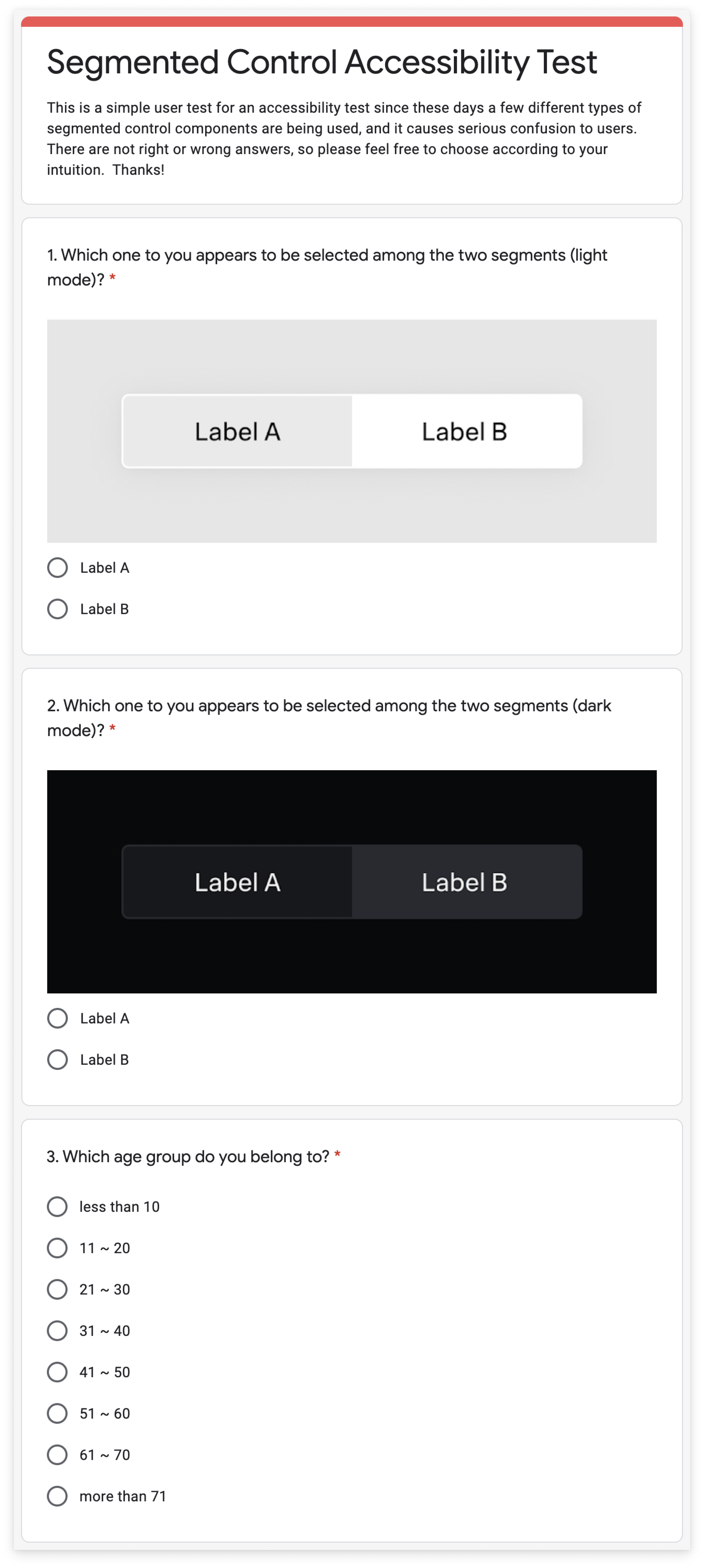The width and height of the screenshot is (704, 1568).
Task: Click the Label A segment in the light mode image
Action: (237, 430)
